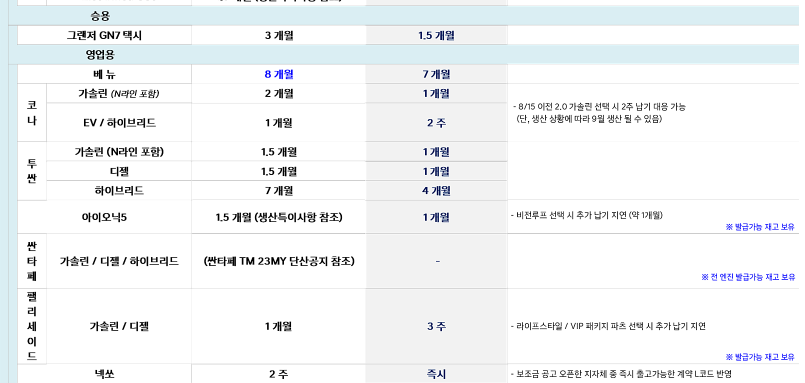Select the EV / 하이브리드 cell
Viewport: 805px width, 383px height.
(x=119, y=123)
